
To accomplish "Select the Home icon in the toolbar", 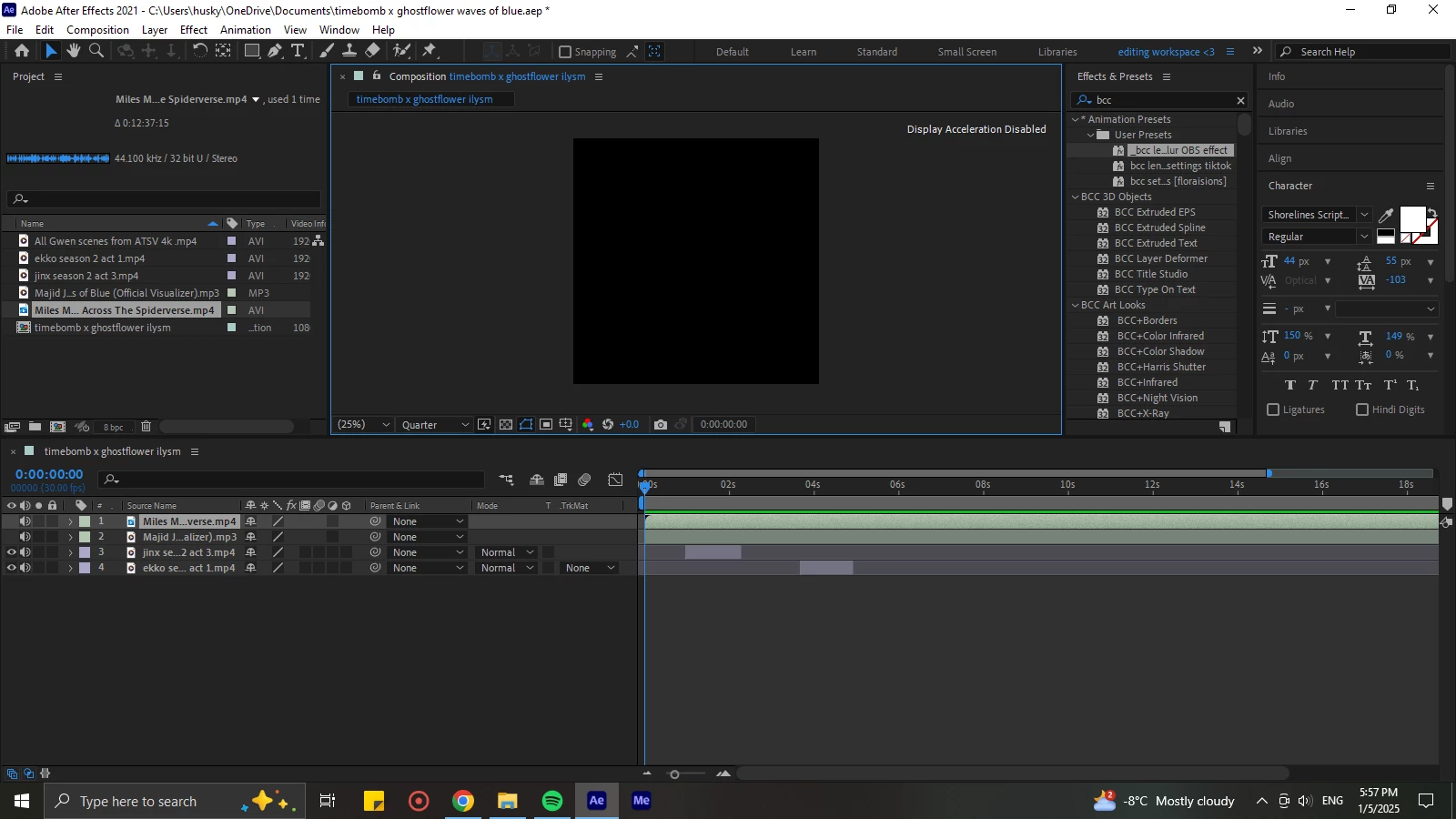I will click(22, 51).
